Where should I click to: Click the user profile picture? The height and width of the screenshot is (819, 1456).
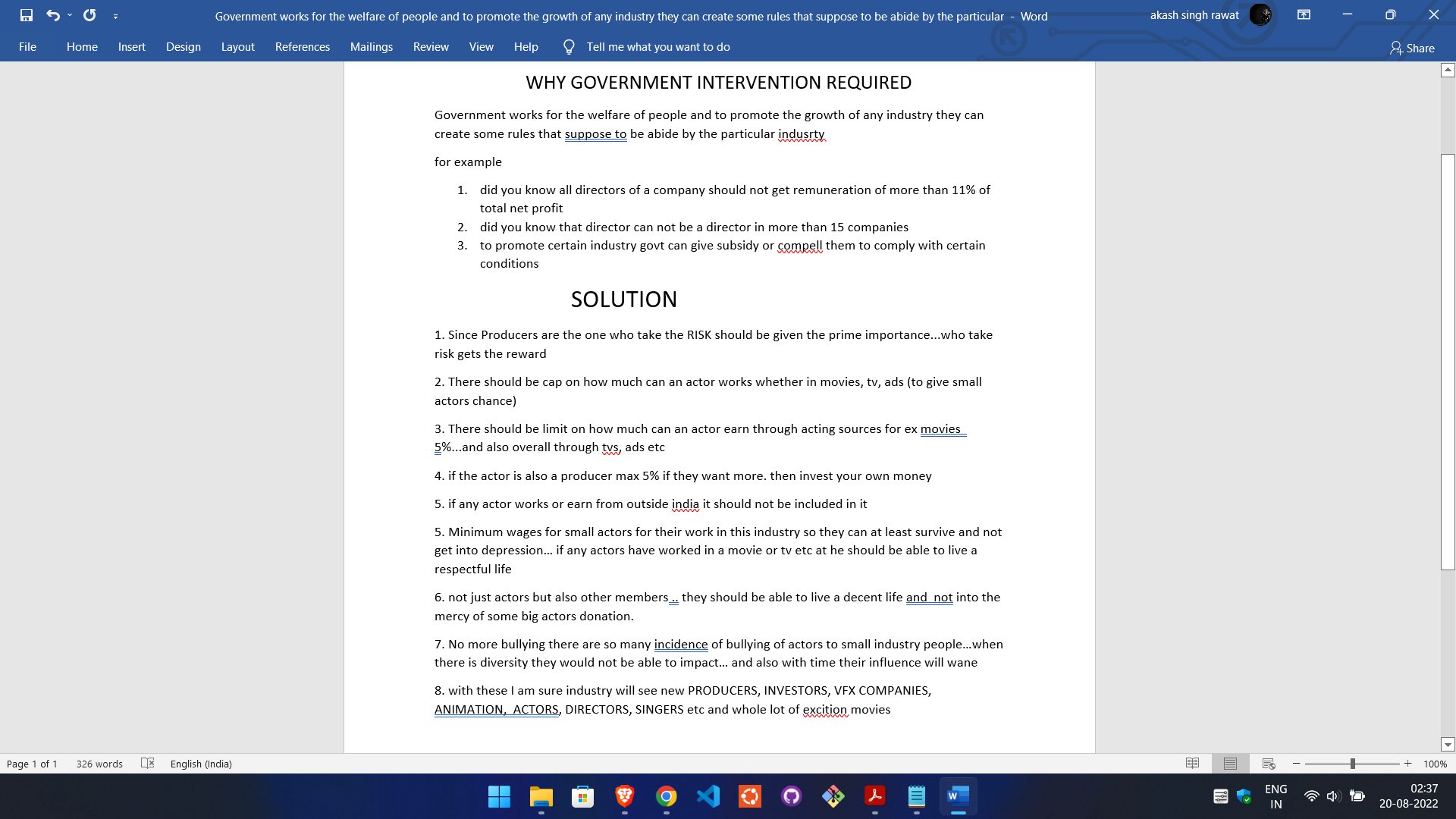[x=1260, y=14]
